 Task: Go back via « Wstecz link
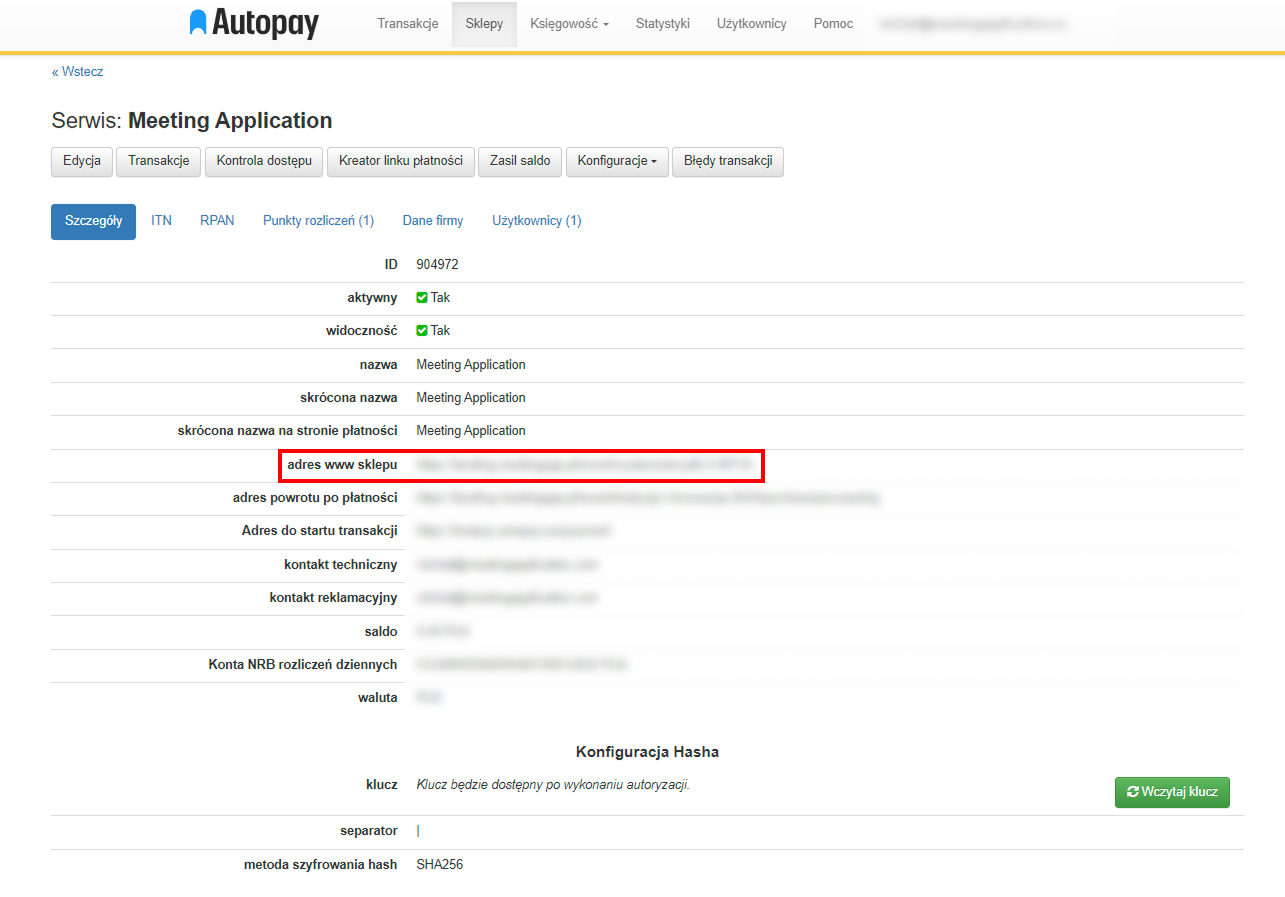(77, 72)
